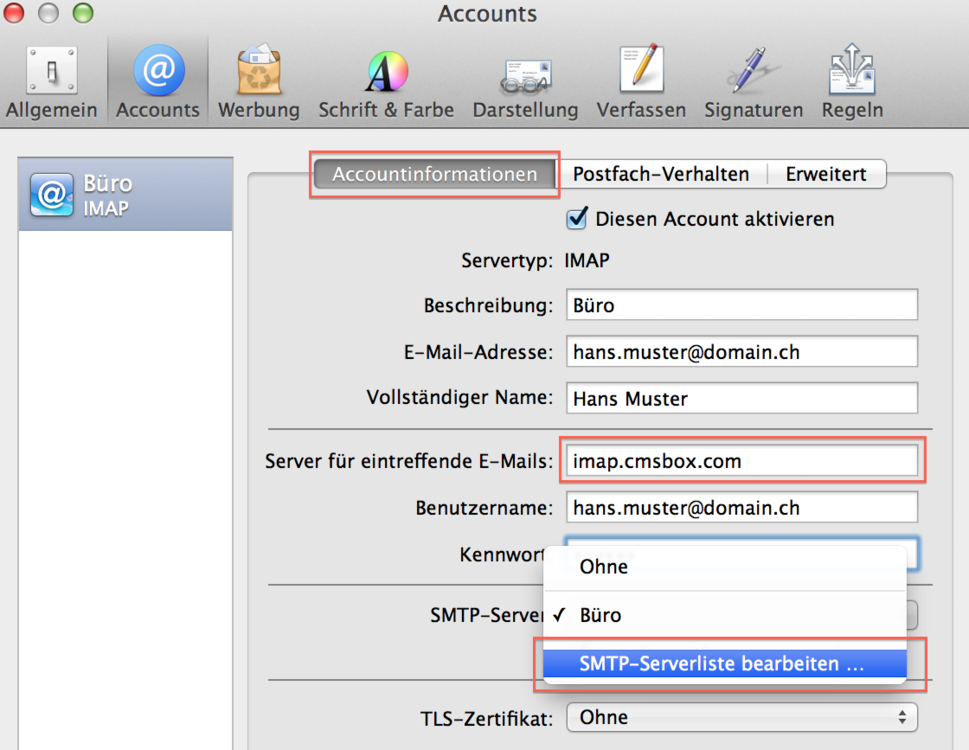The image size is (969, 750).
Task: Open the Erweitert tab
Action: pos(826,173)
